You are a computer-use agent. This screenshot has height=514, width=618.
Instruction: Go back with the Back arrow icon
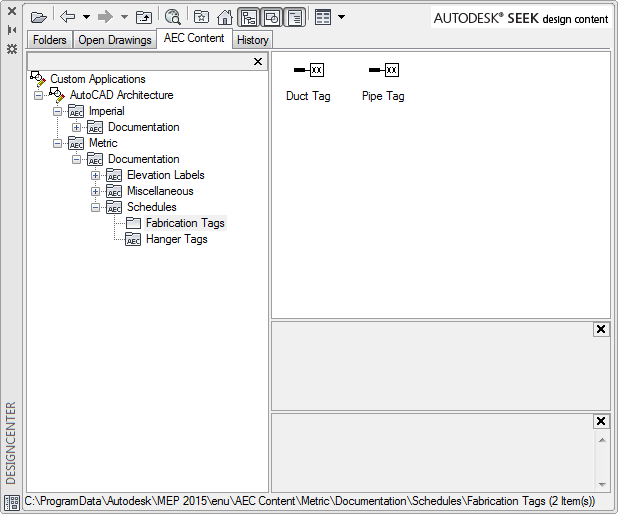click(68, 17)
